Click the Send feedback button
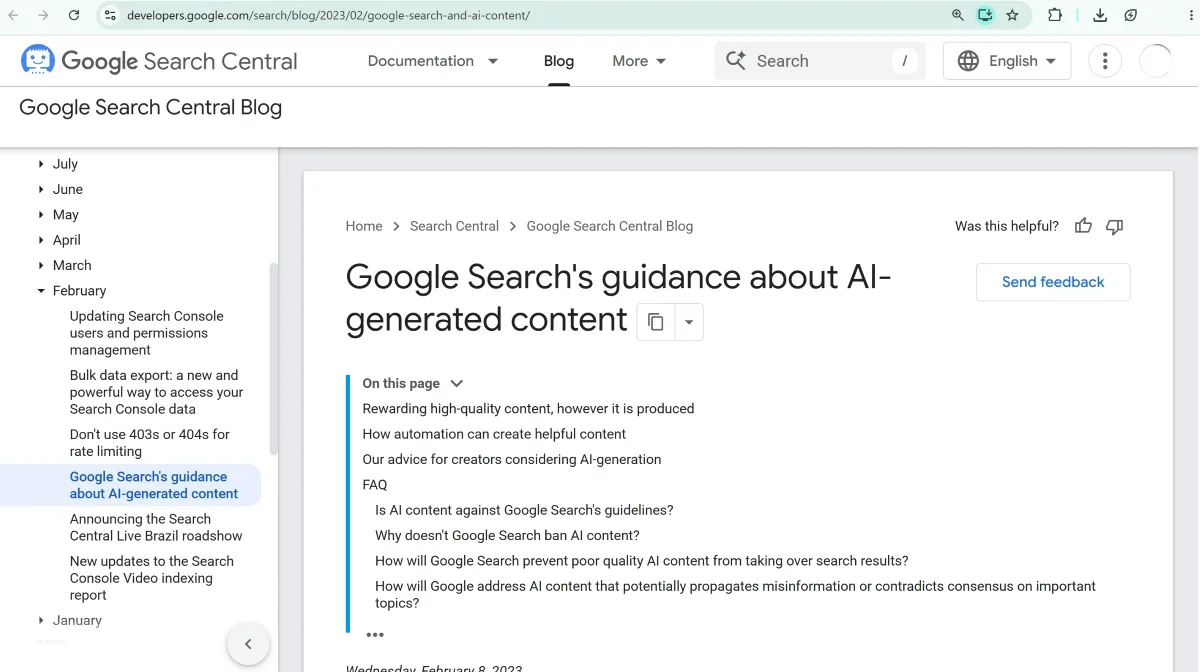 click(x=1053, y=282)
